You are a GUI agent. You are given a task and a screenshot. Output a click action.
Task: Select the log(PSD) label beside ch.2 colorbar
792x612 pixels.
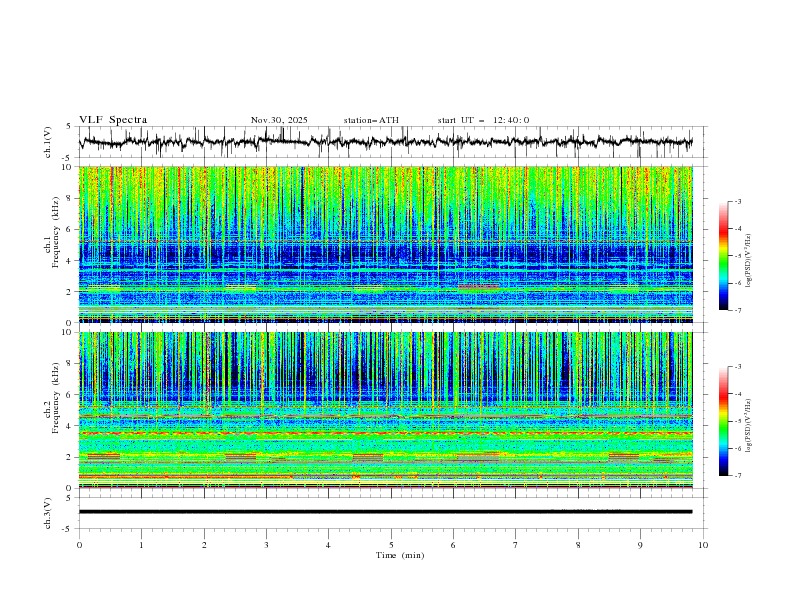pos(748,426)
